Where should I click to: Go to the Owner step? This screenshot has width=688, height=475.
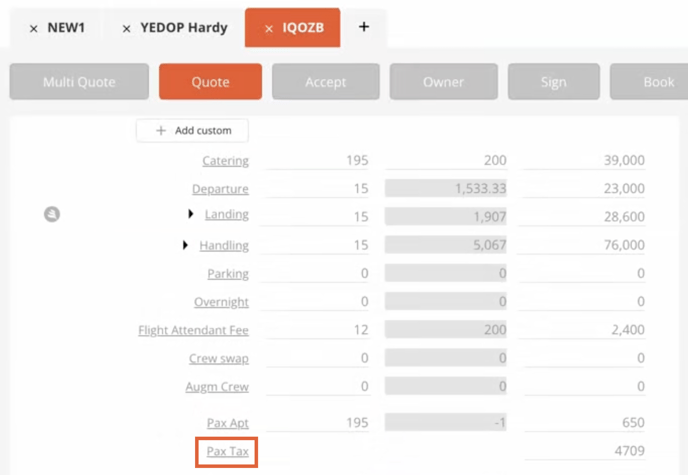pos(444,82)
